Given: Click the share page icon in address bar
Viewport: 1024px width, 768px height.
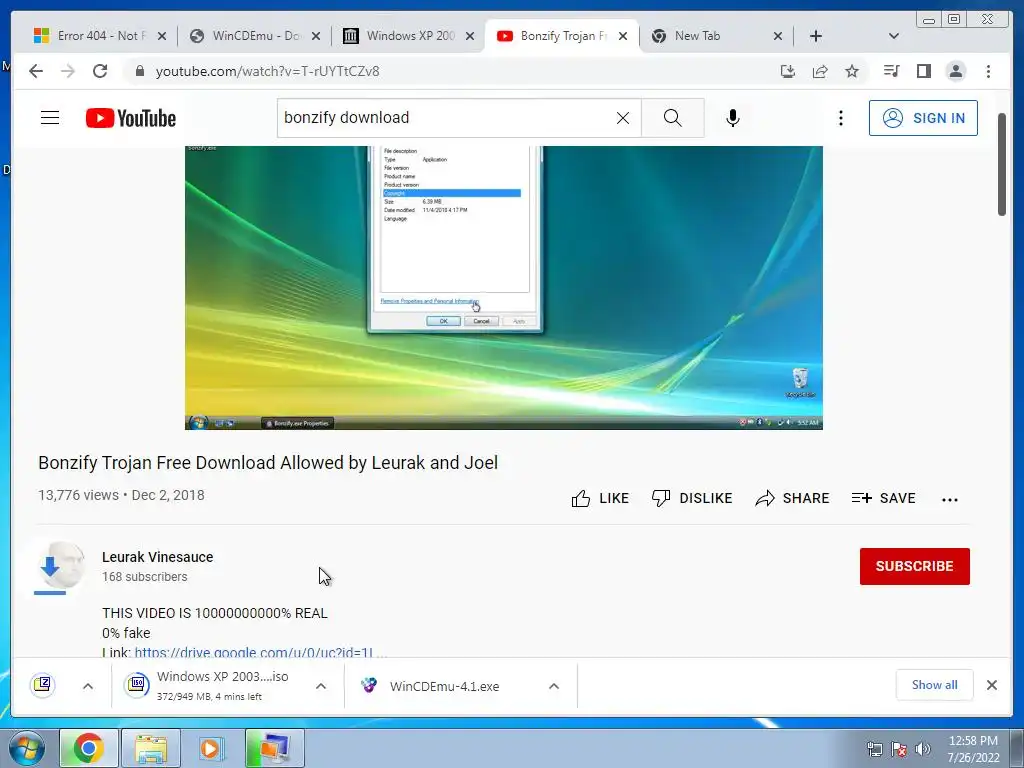Looking at the screenshot, I should [820, 71].
